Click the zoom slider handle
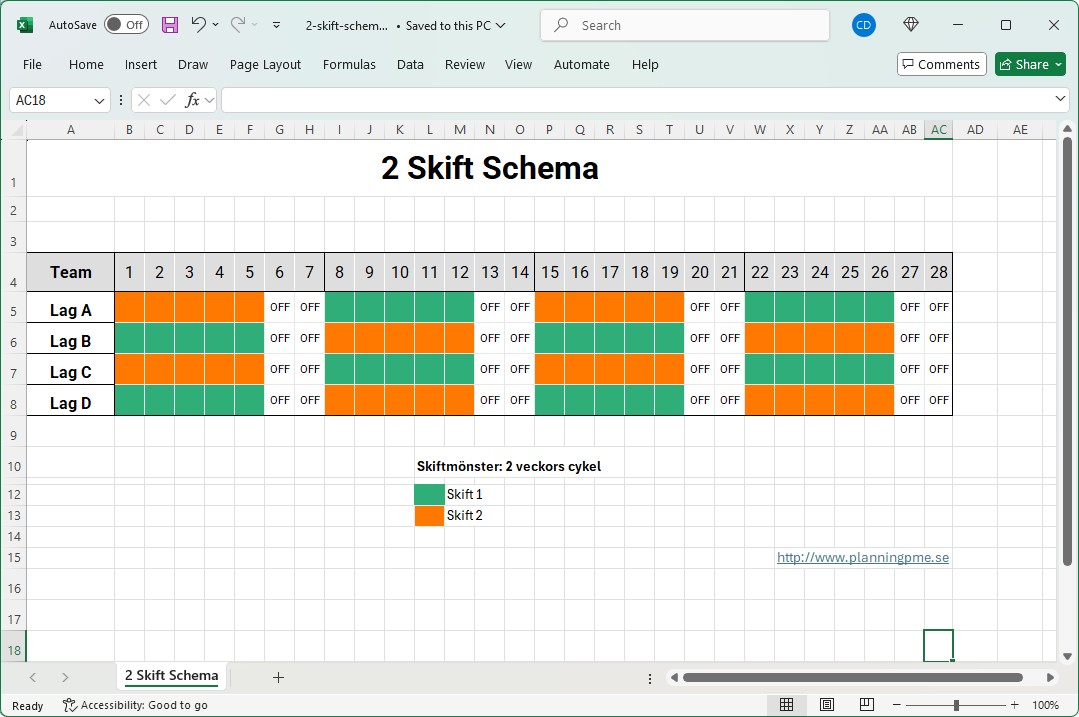The image size is (1079, 717). click(956, 705)
